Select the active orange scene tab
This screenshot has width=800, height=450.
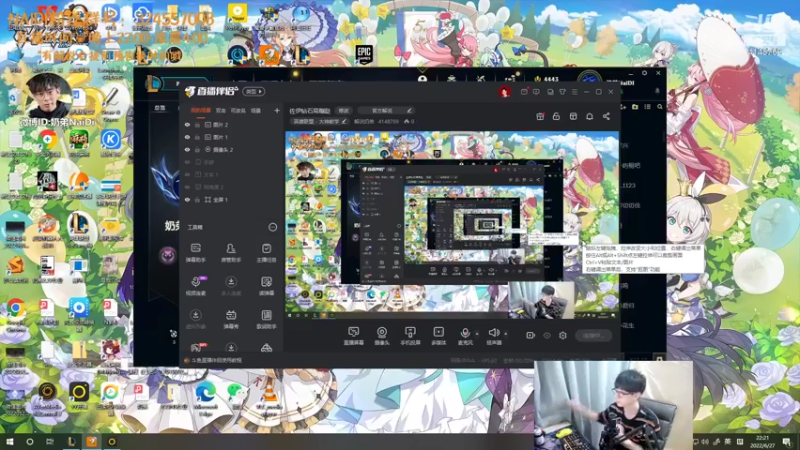(x=201, y=110)
